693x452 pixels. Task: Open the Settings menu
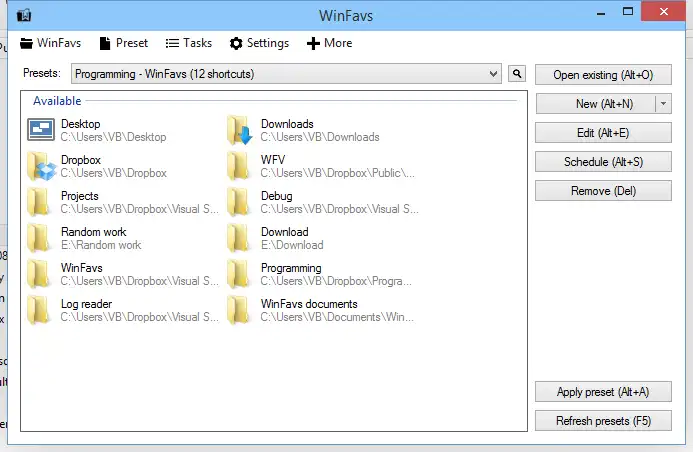point(259,43)
